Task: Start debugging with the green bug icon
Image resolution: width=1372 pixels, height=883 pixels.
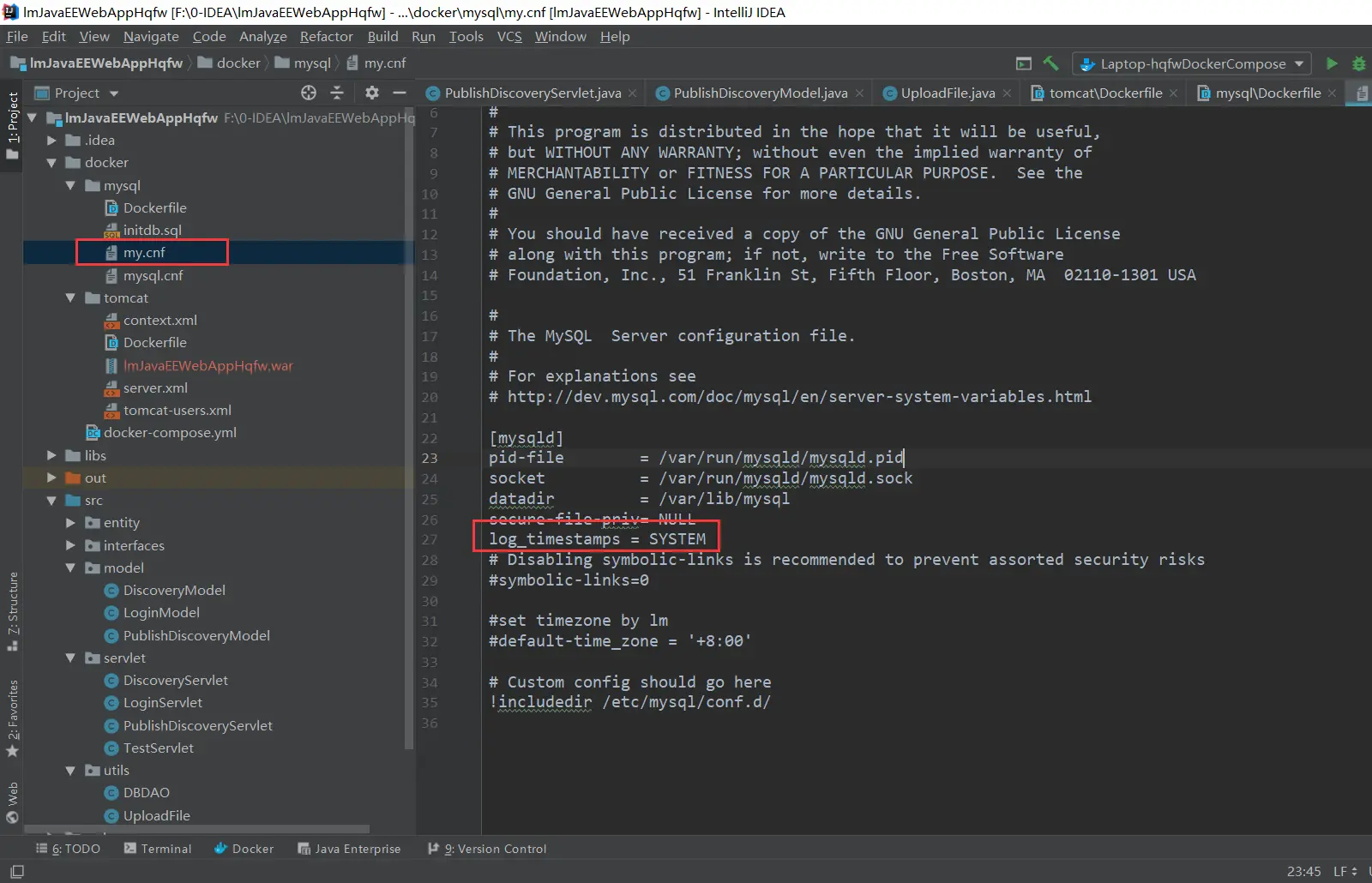Action: point(1359,63)
